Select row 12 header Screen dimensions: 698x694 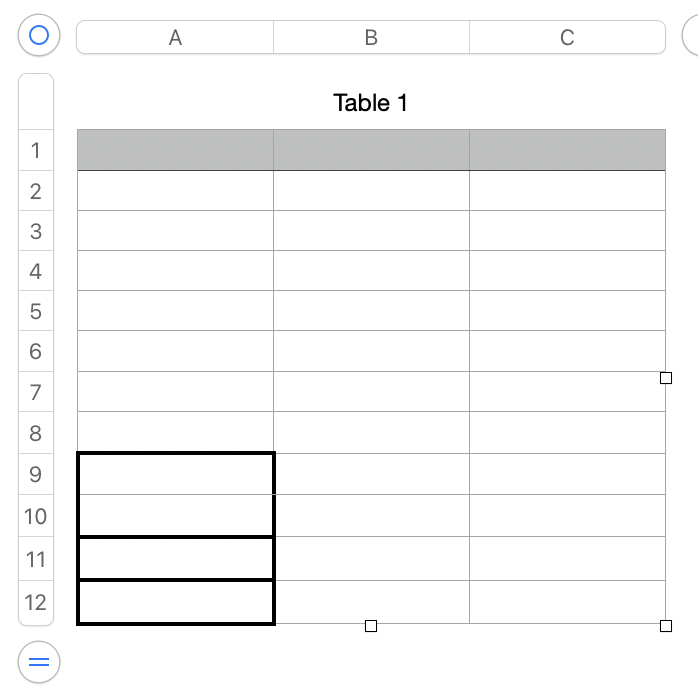click(x=36, y=602)
